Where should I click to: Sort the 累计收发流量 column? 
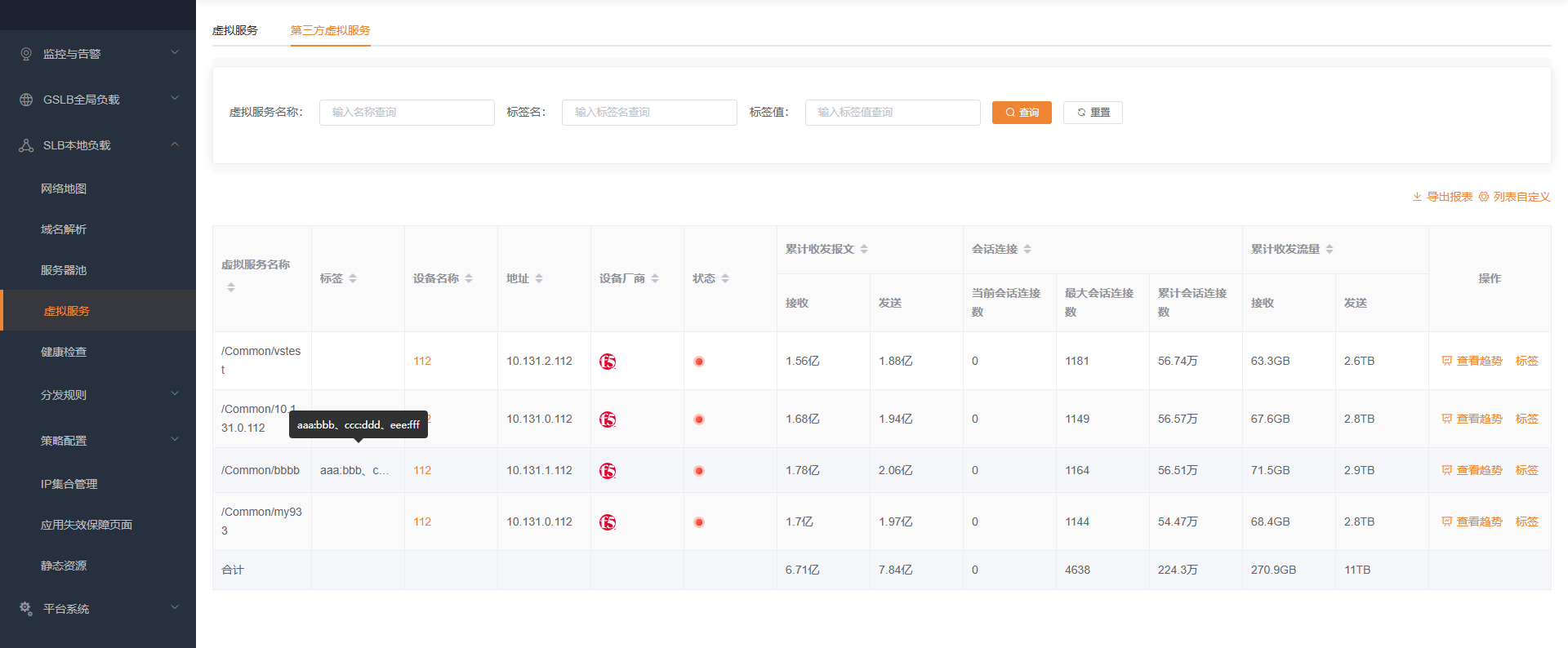click(x=1330, y=249)
